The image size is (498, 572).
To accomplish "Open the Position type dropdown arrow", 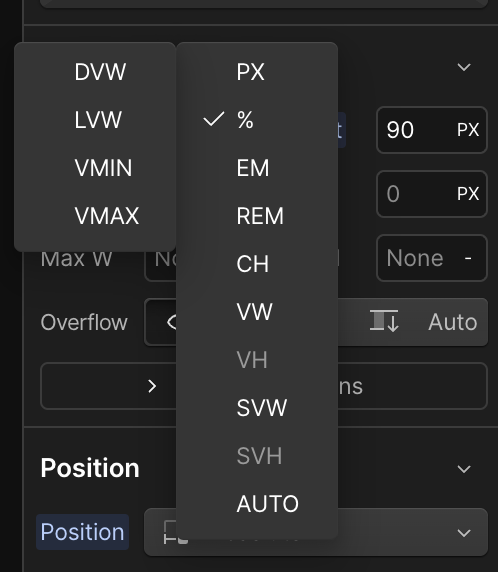I will tap(464, 533).
